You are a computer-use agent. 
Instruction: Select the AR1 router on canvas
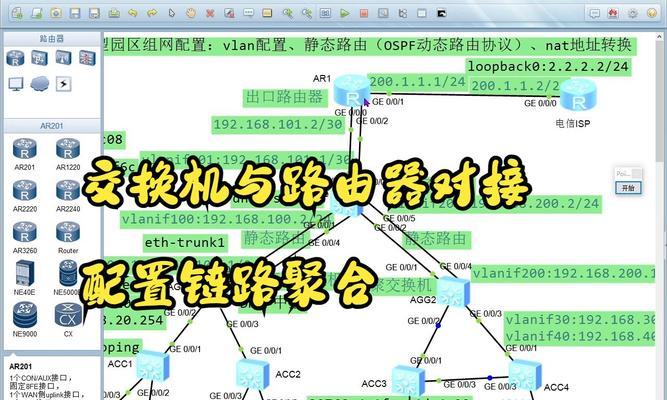pos(352,90)
